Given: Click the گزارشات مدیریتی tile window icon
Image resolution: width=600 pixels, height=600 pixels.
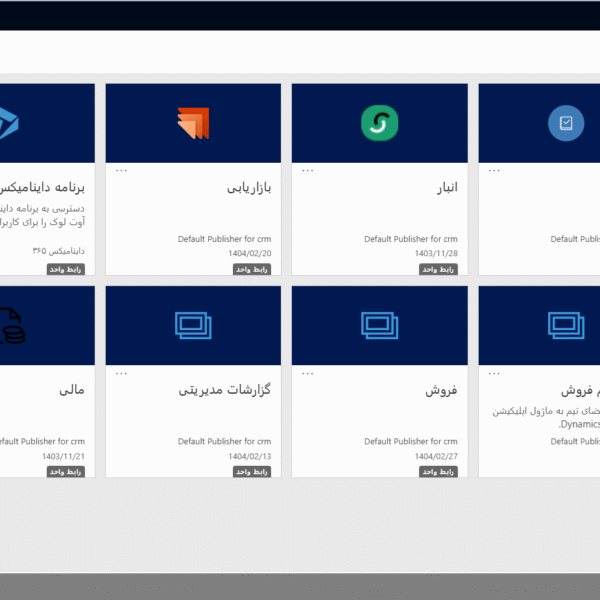Looking at the screenshot, I should coord(193,324).
